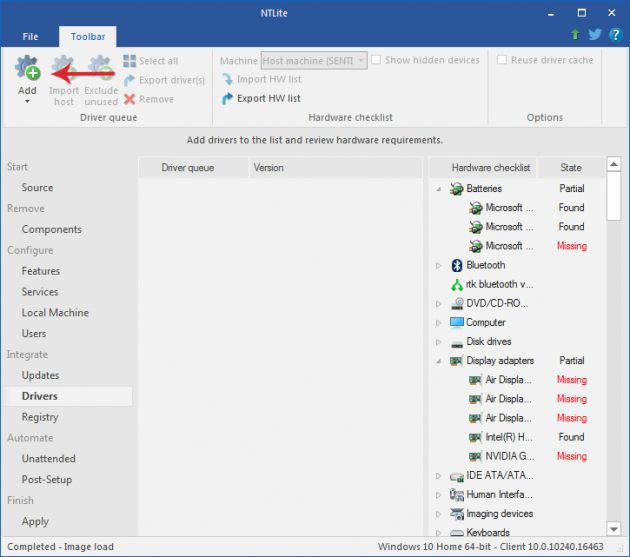Image resolution: width=630 pixels, height=557 pixels.
Task: Click the hardware list scrollbar thumb
Action: [614, 196]
